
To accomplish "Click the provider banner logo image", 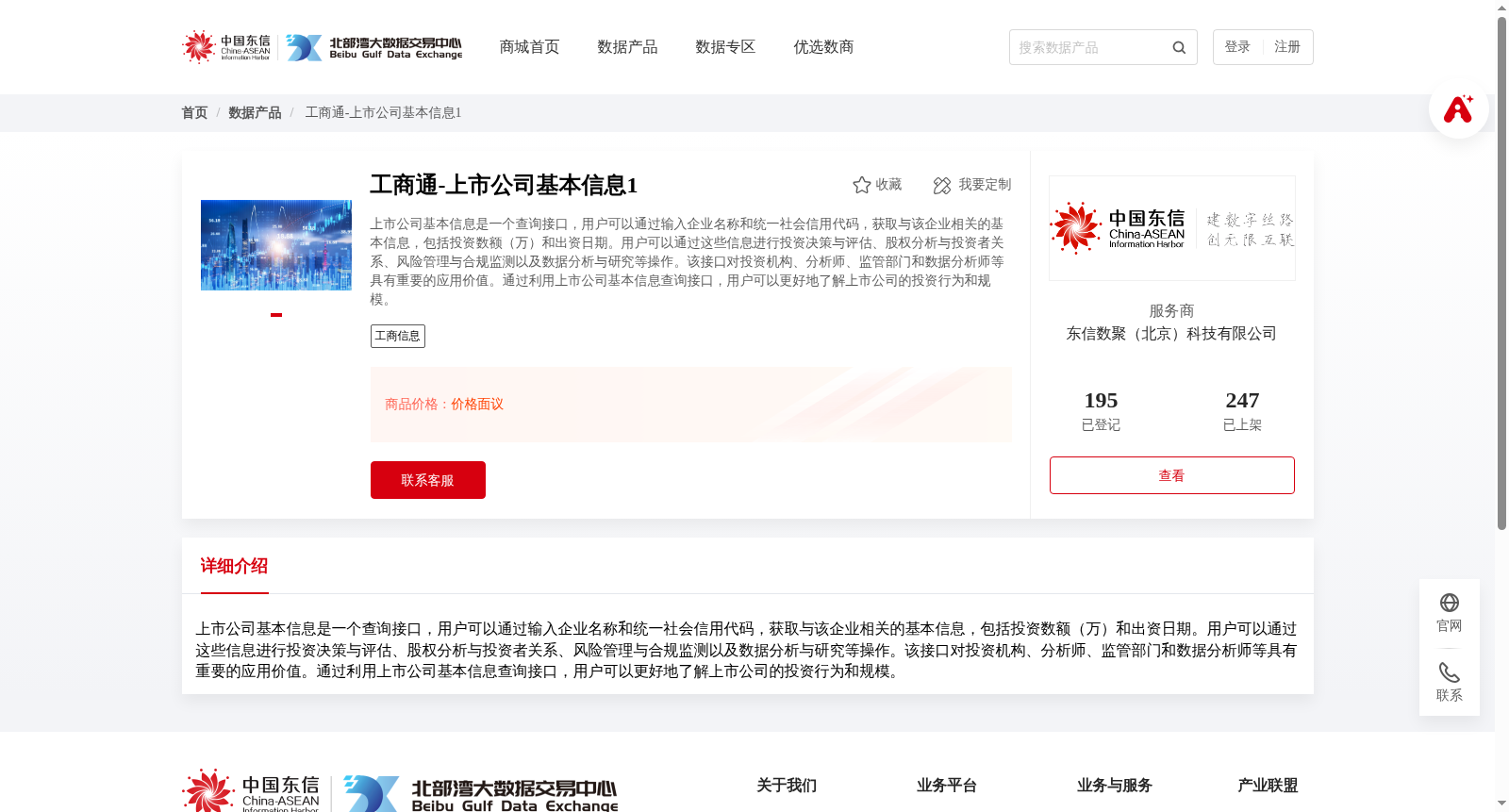I will point(1172,228).
